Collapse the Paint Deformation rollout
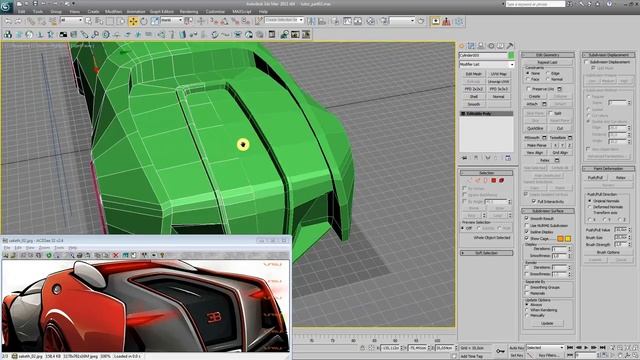Image resolution: width=640 pixels, height=360 pixels. click(x=608, y=169)
